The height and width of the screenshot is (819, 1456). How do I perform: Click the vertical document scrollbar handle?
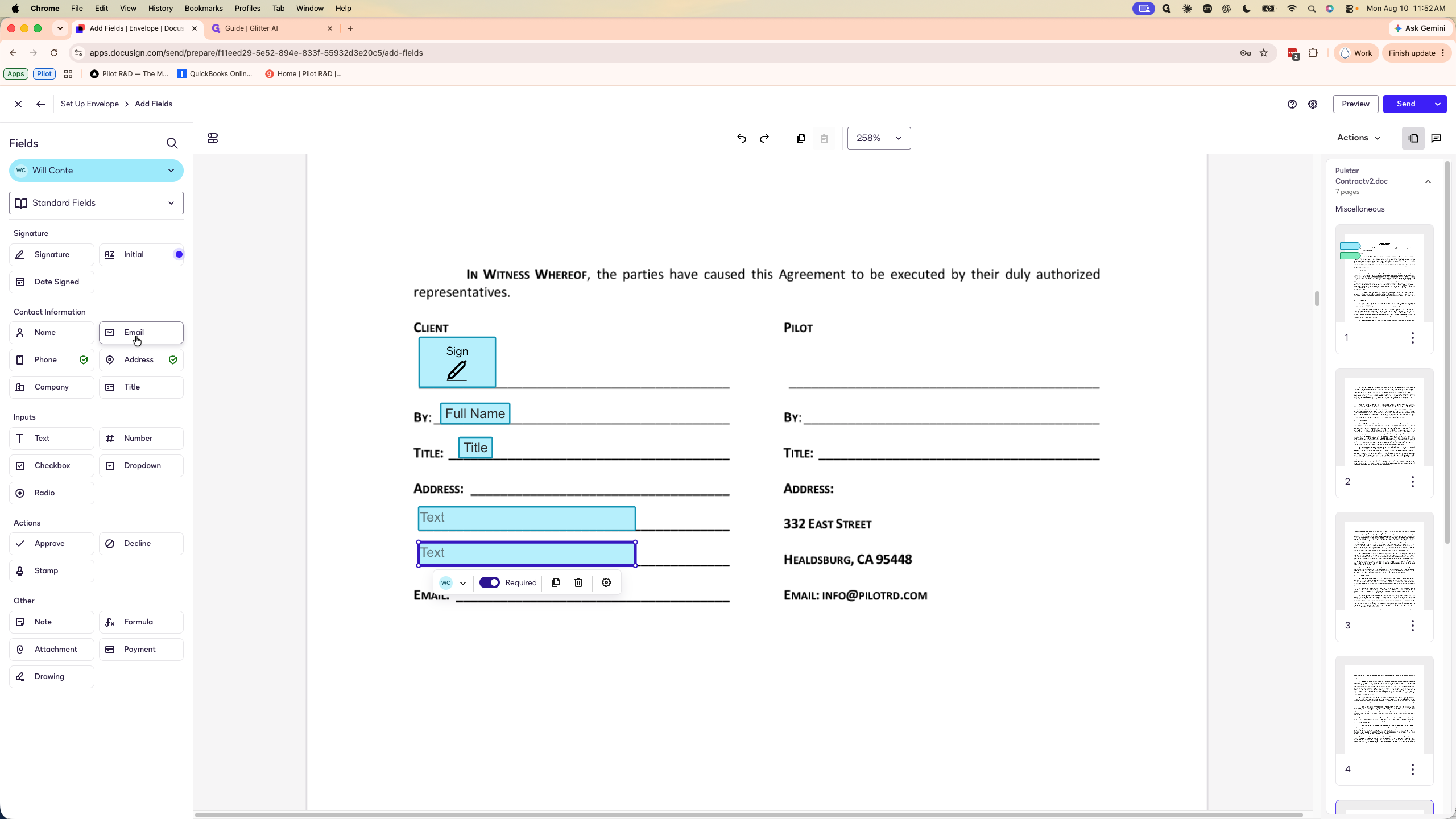(x=1317, y=299)
